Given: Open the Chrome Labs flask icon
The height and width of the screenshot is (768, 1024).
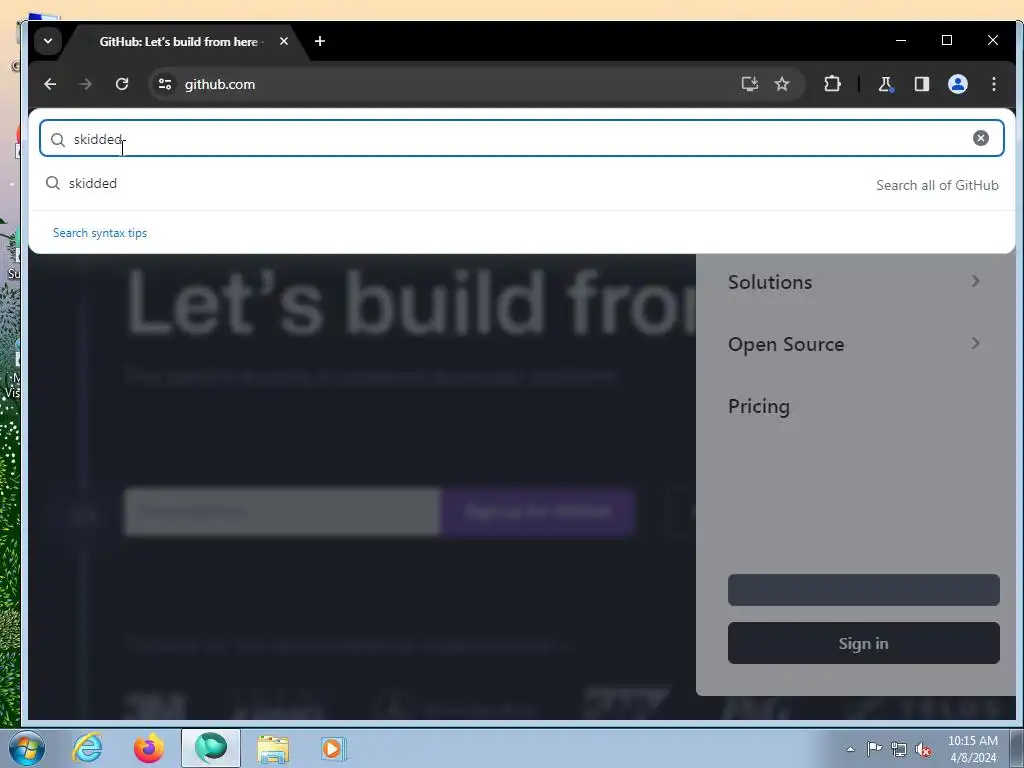Looking at the screenshot, I should point(886,84).
